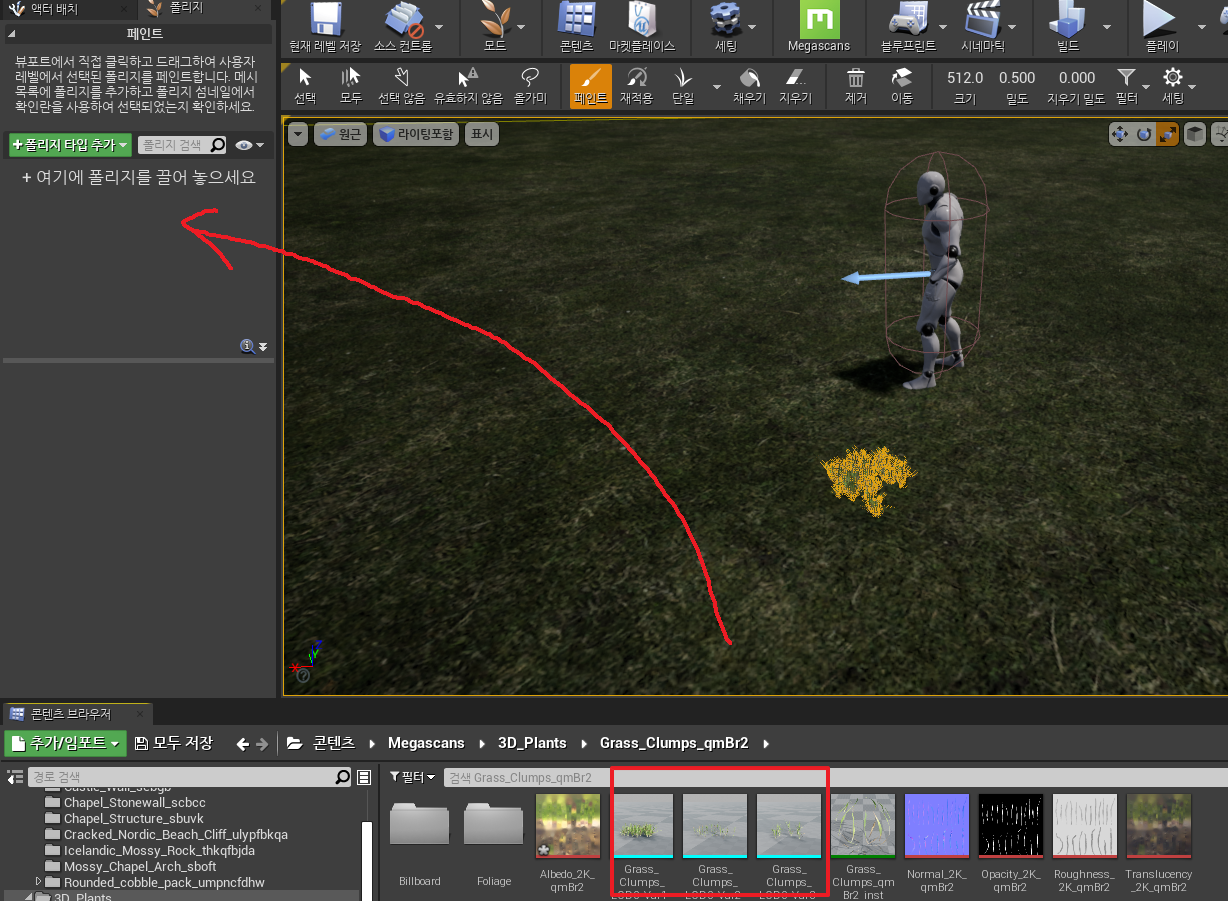This screenshot has width=1228, height=901.
Task: Toggle folder search filter options icon
Action: tap(364, 777)
